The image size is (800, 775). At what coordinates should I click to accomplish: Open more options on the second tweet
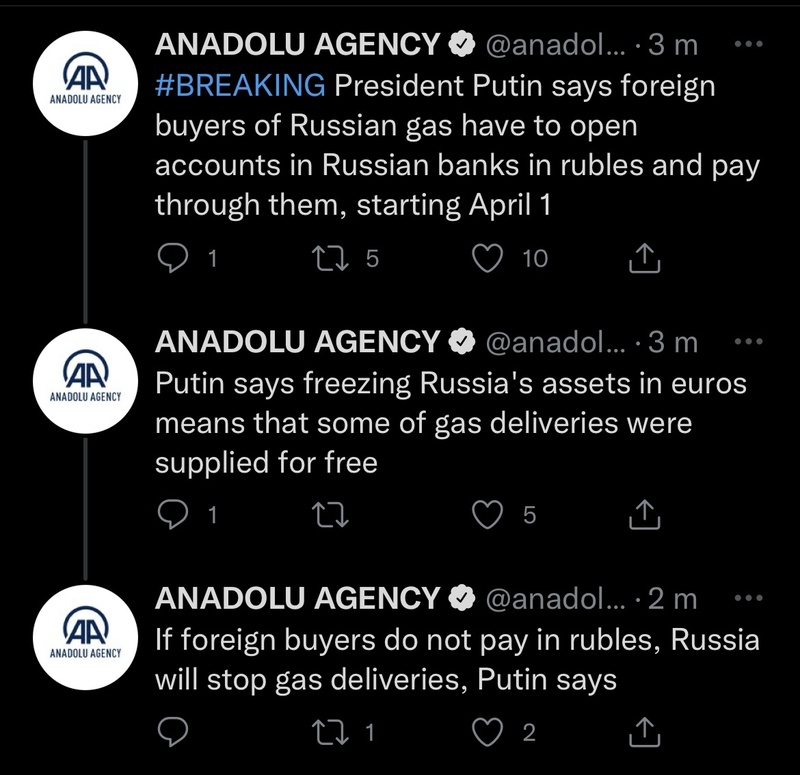click(748, 341)
